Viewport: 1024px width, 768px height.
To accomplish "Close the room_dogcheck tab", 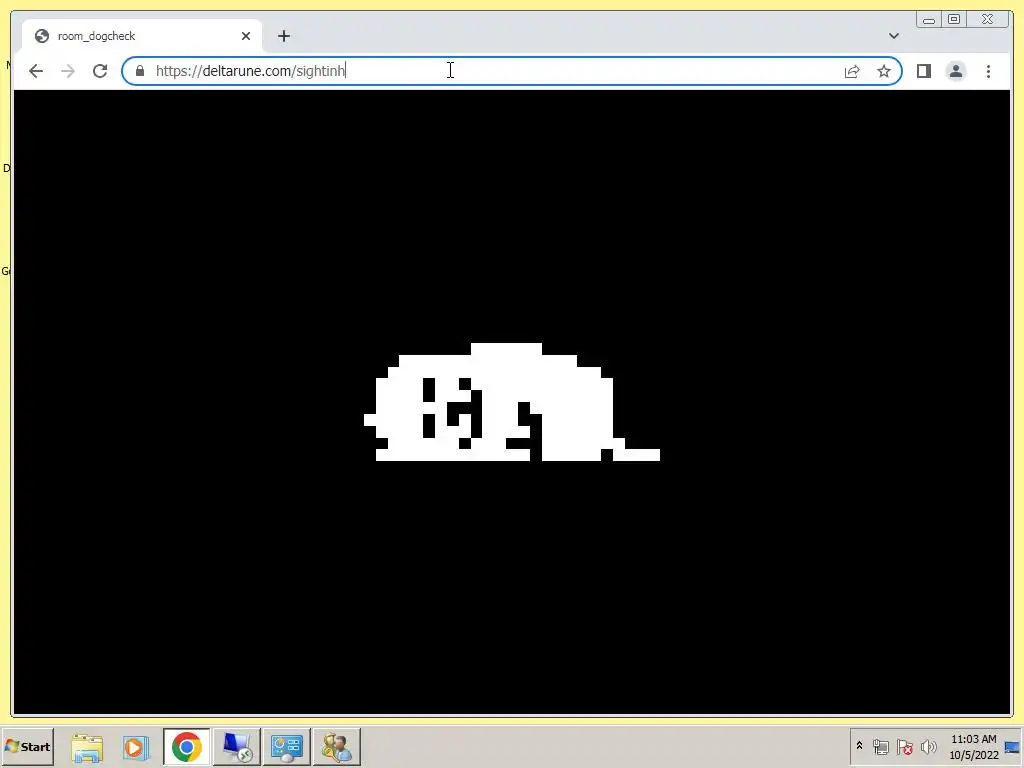I will [246, 36].
